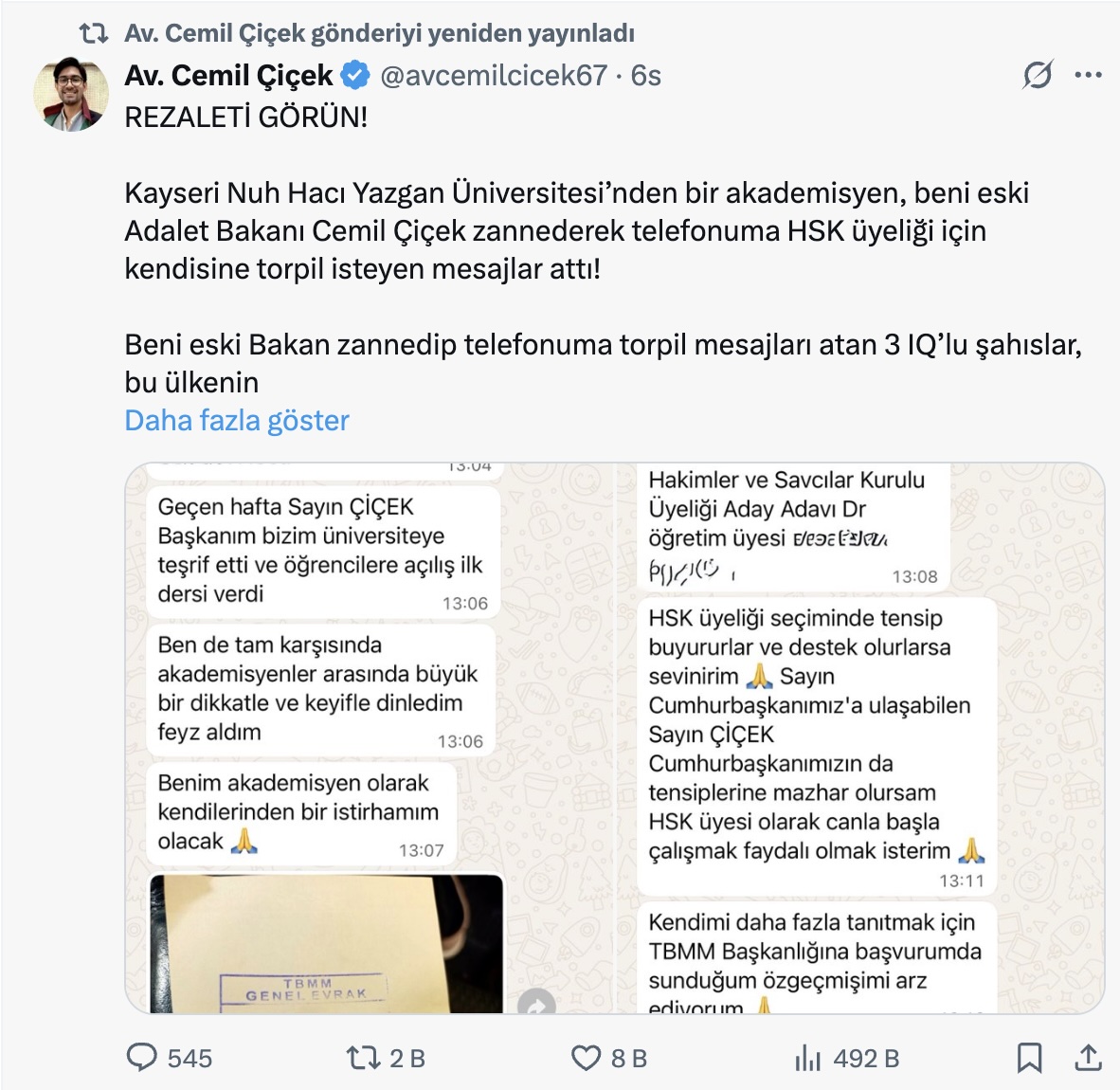Screen dimensions: 1120x1090
Task: Like the tweet with the heart icon
Action: point(586,1058)
